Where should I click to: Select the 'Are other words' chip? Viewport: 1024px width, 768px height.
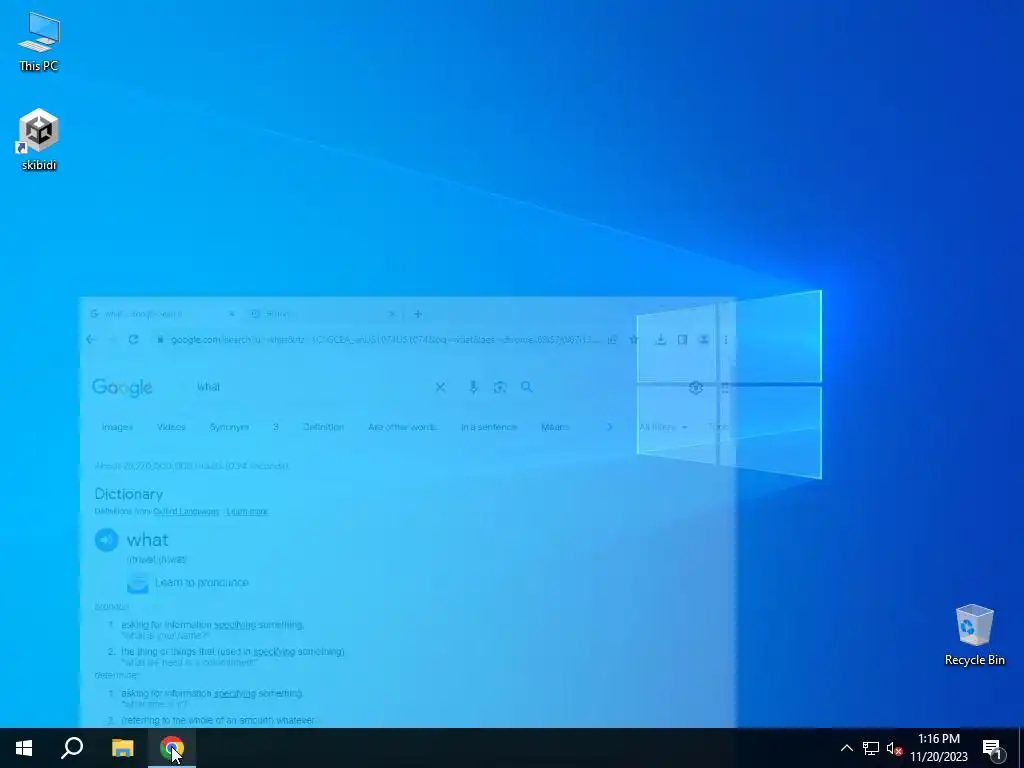(x=402, y=427)
